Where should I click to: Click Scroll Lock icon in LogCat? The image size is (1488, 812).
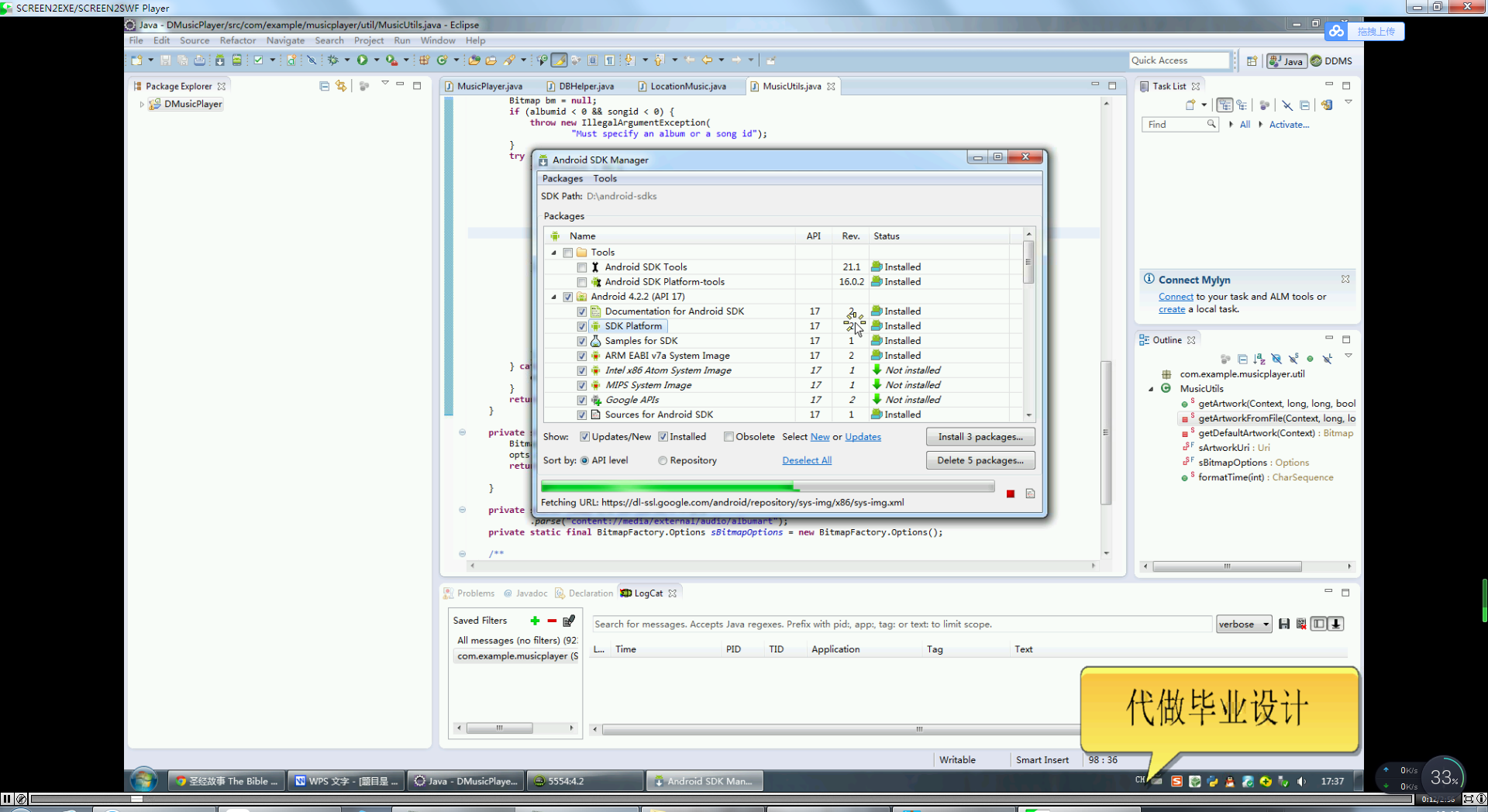[x=1335, y=624]
